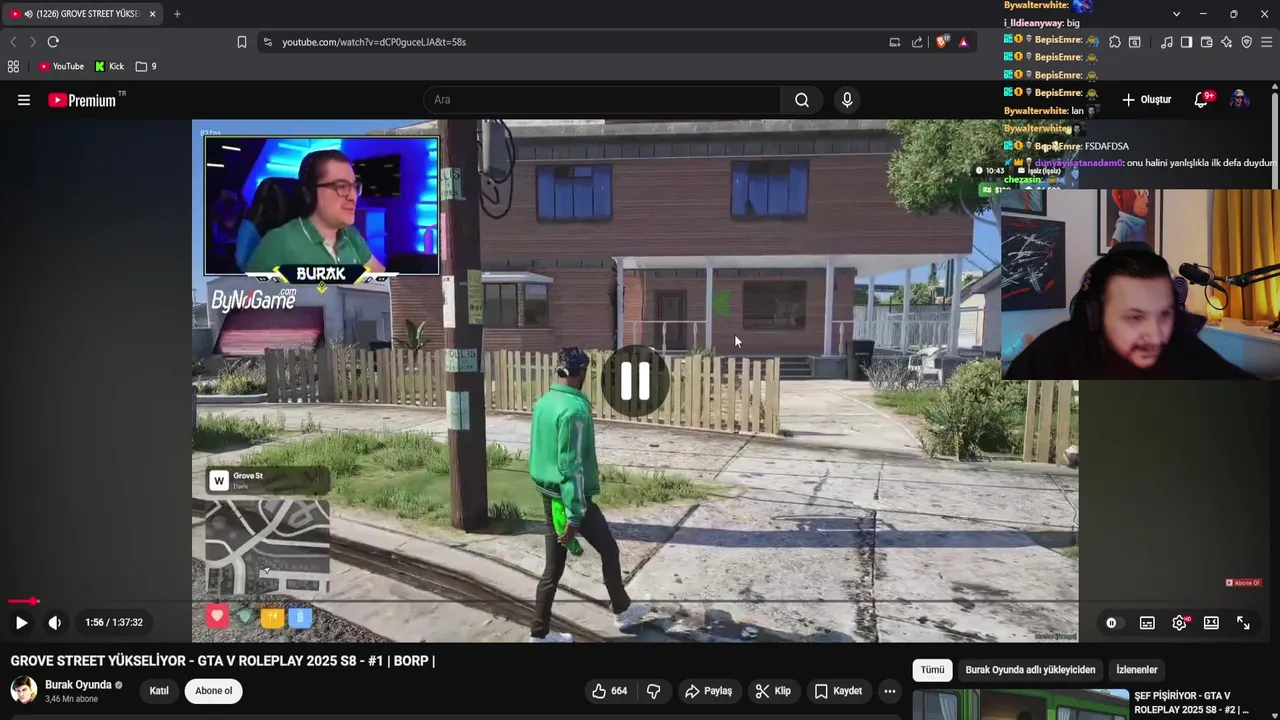Open the YouTube hamburger guide menu
This screenshot has height=720, width=1280.
[24, 100]
